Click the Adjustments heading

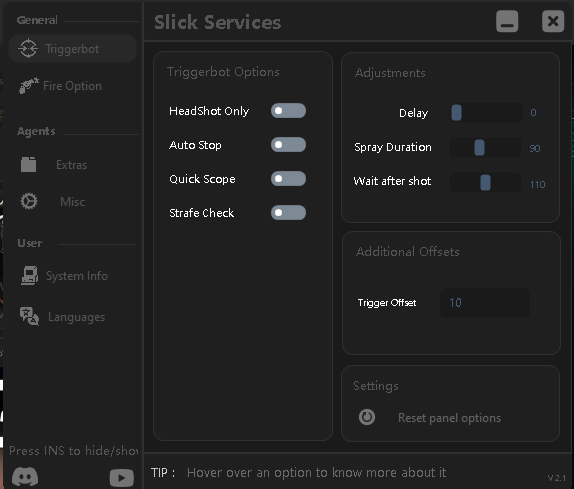point(390,73)
